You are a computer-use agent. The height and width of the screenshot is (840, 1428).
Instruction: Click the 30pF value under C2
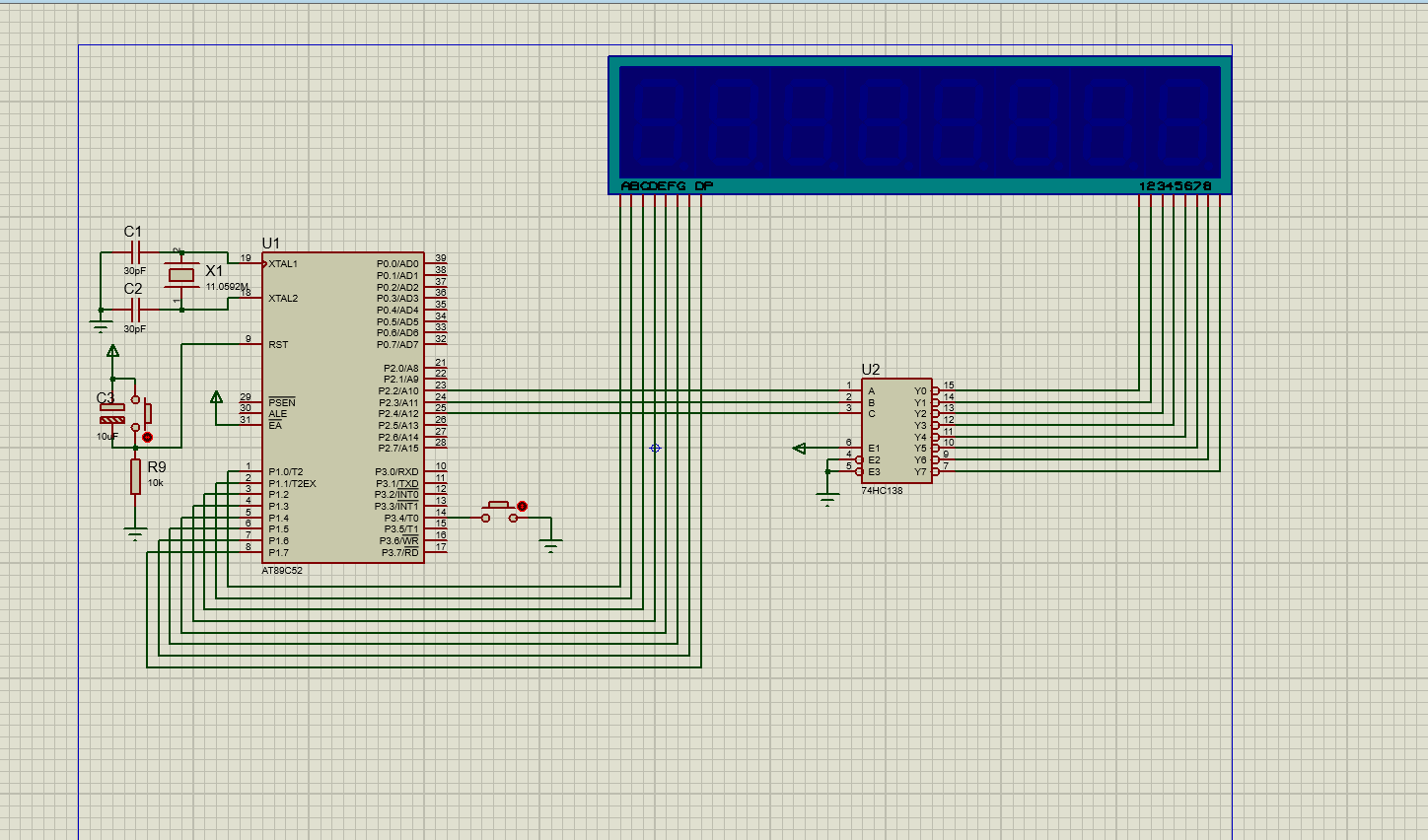(134, 329)
